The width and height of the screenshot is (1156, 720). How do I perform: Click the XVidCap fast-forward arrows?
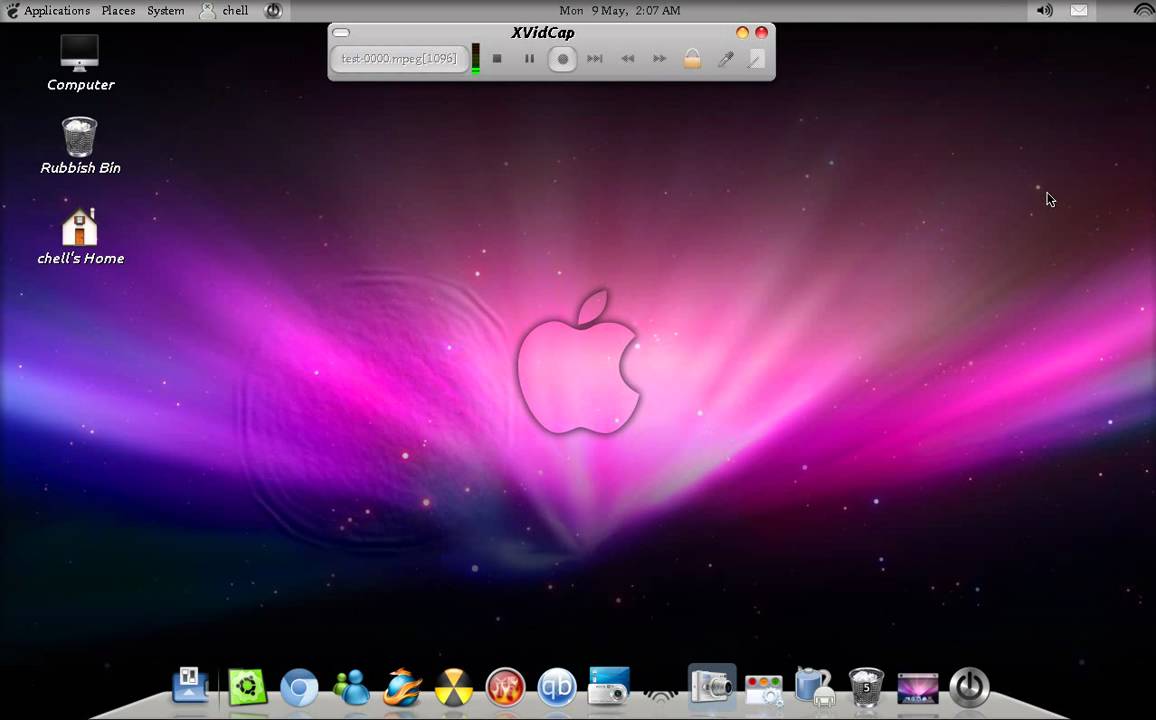click(660, 58)
